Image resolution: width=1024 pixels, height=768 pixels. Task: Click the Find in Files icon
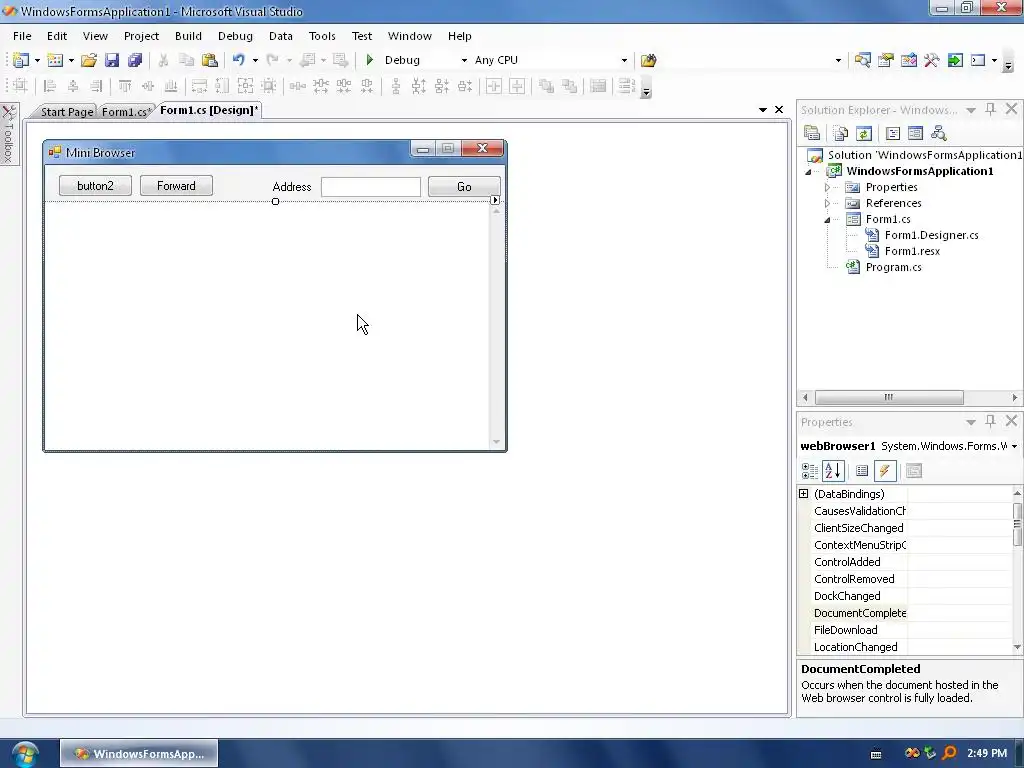[648, 60]
